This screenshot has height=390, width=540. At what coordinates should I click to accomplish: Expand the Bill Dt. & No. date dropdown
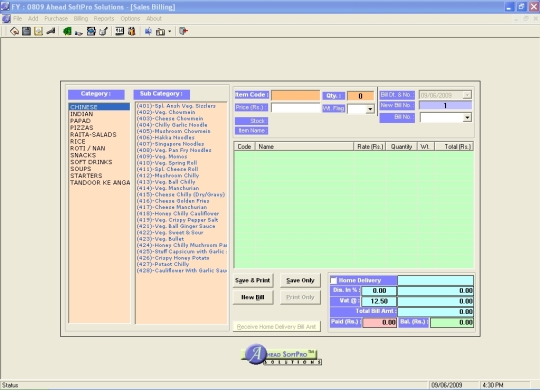coord(467,95)
